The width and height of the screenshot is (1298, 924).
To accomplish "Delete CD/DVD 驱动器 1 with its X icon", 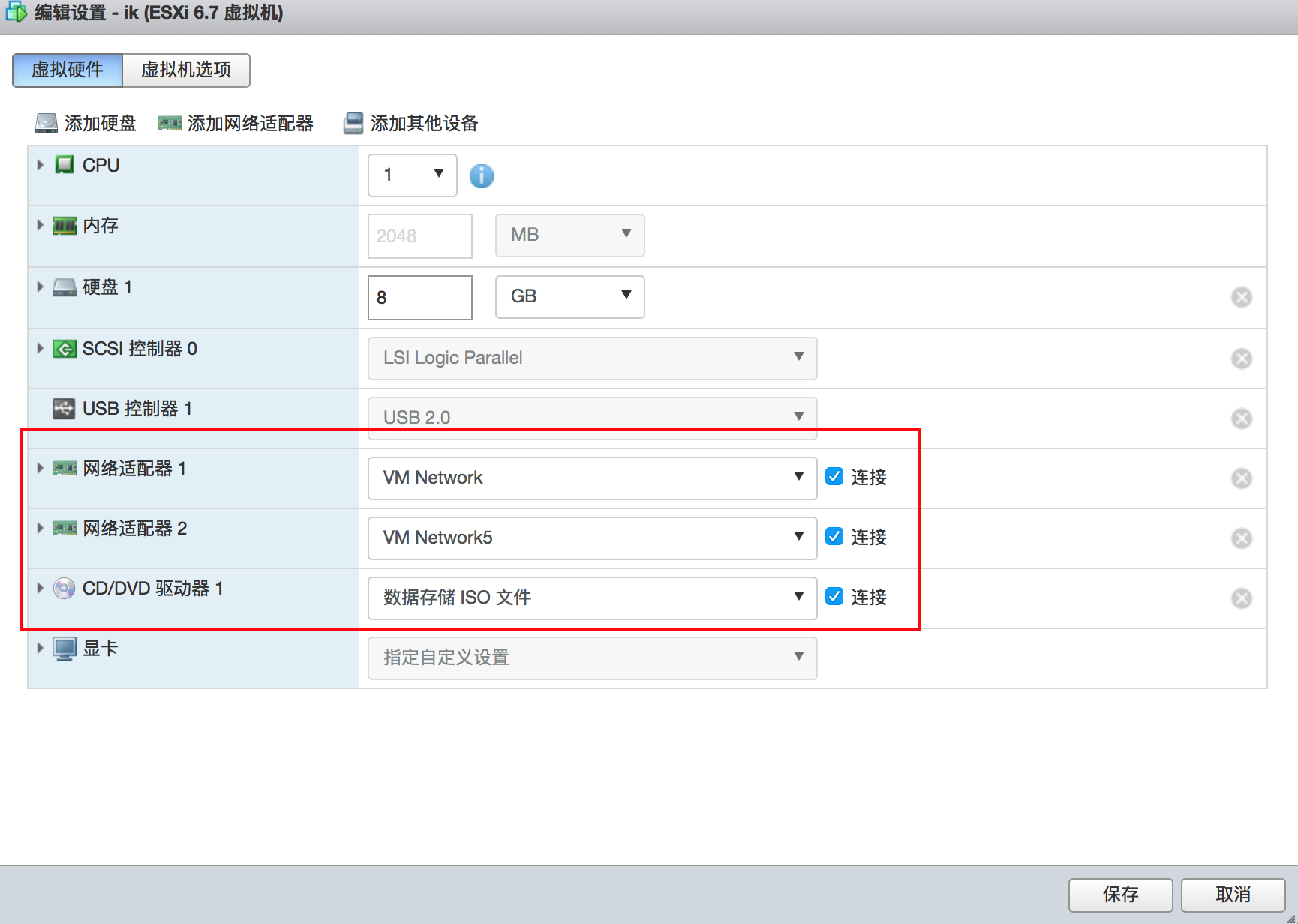I will pyautogui.click(x=1241, y=598).
